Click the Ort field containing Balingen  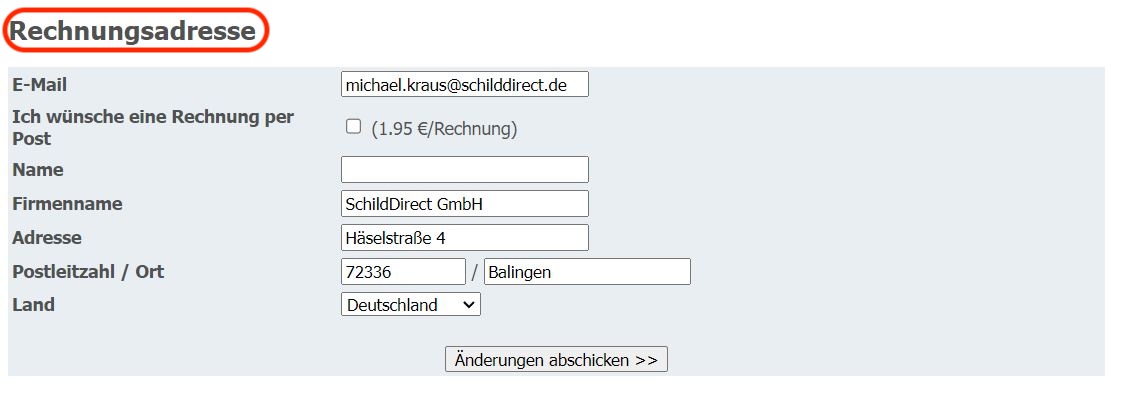click(587, 271)
